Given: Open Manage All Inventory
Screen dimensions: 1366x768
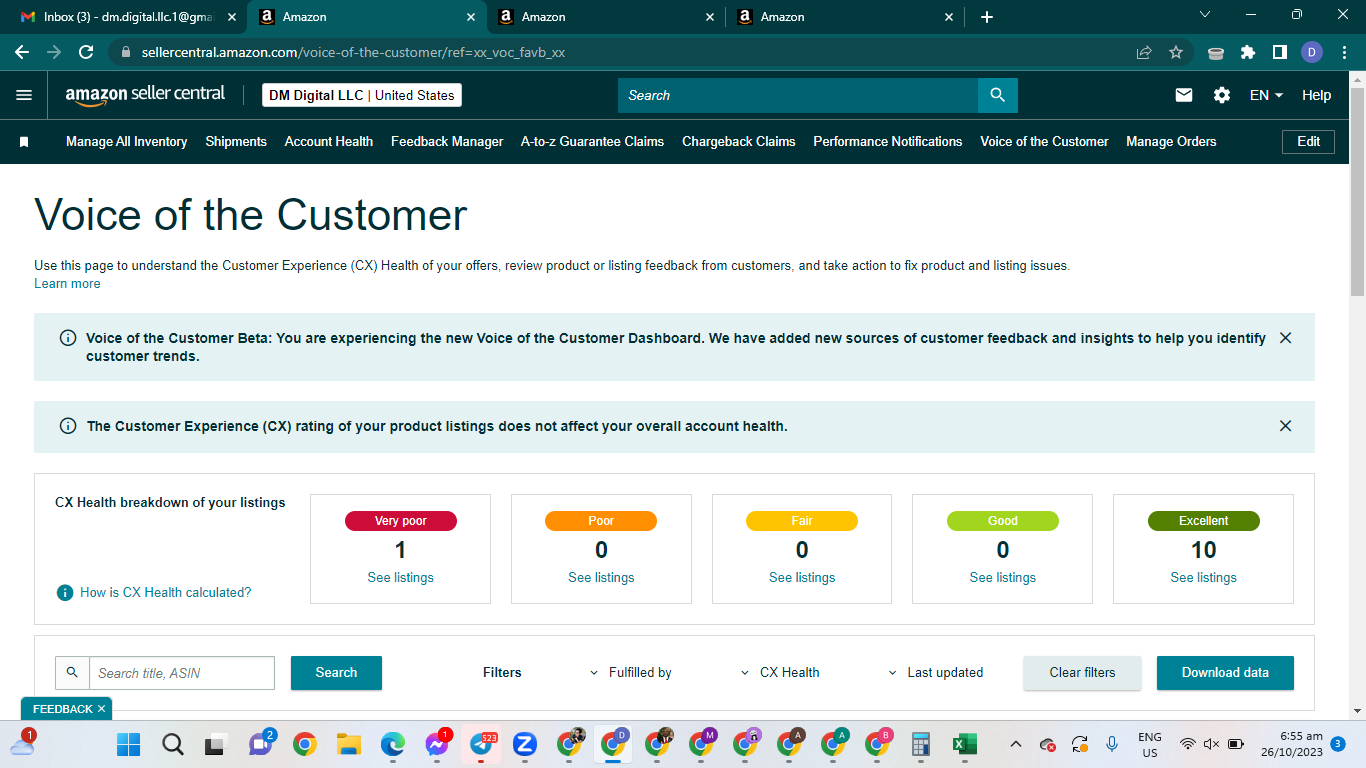Looking at the screenshot, I should [x=127, y=142].
